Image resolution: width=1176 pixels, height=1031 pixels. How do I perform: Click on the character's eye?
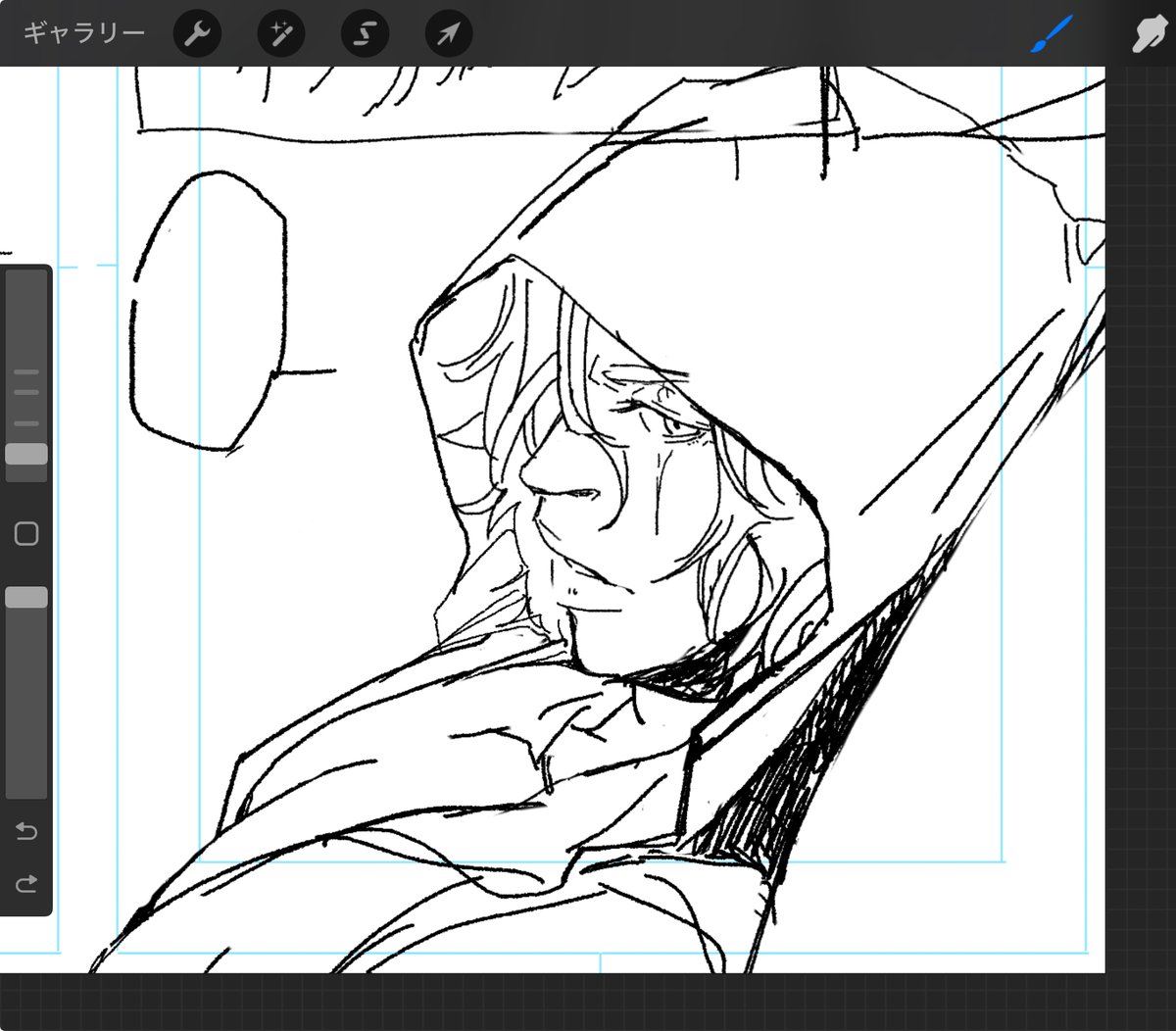coord(674,424)
